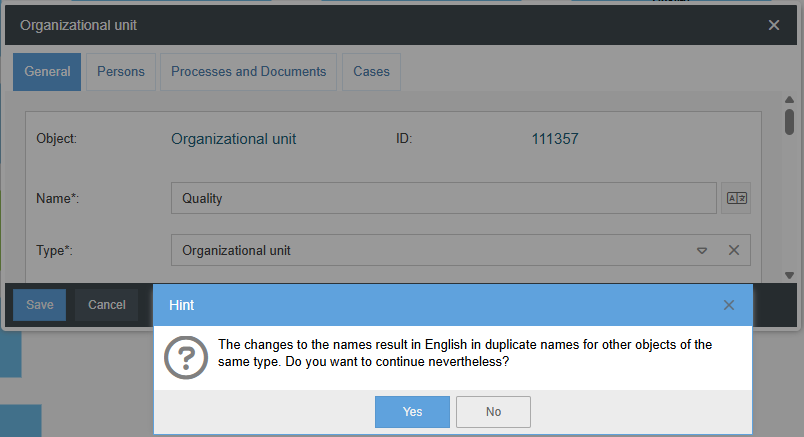The image size is (804, 437).
Task: Click the vertical scrollbar thumb
Action: [x=790, y=122]
